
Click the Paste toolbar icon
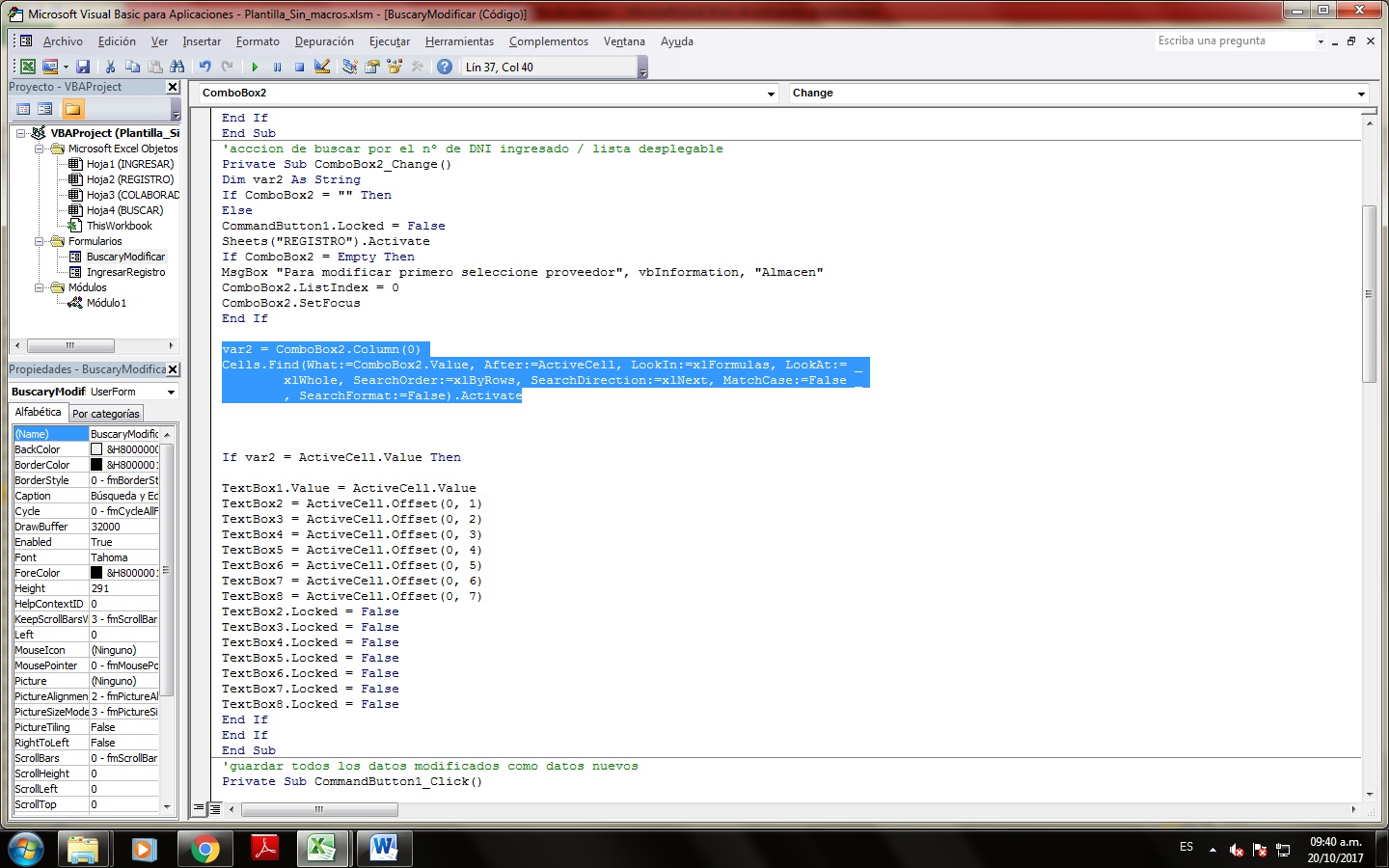point(154,67)
